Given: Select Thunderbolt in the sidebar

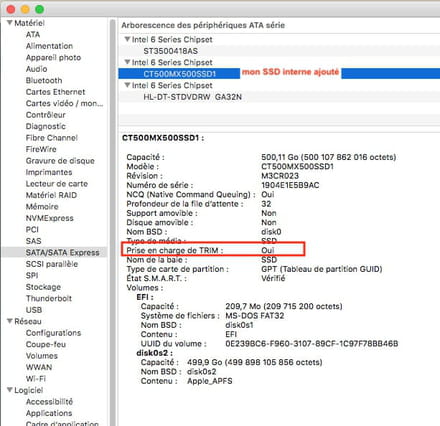Looking at the screenshot, I should tap(49, 298).
